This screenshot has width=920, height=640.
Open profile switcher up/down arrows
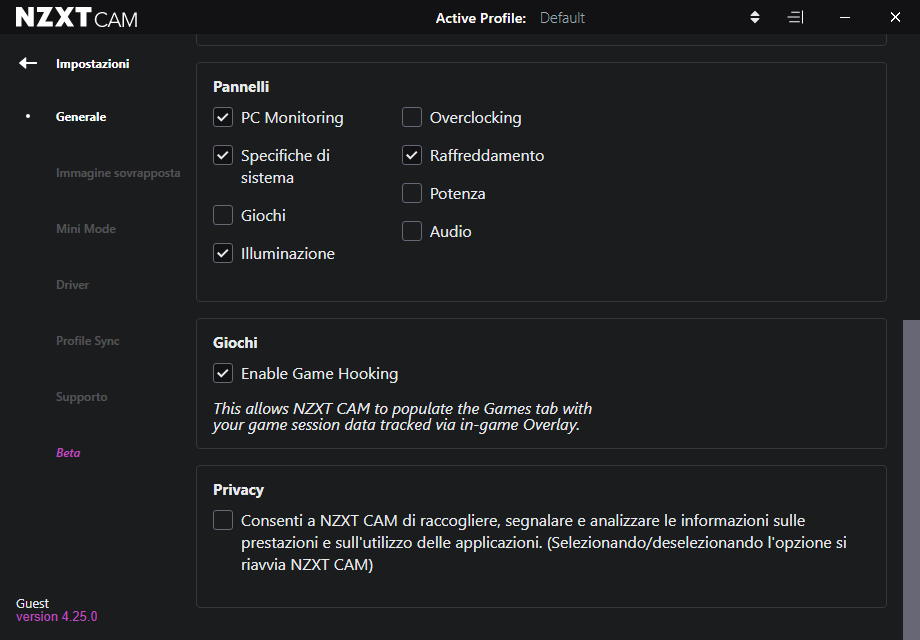[x=755, y=17]
